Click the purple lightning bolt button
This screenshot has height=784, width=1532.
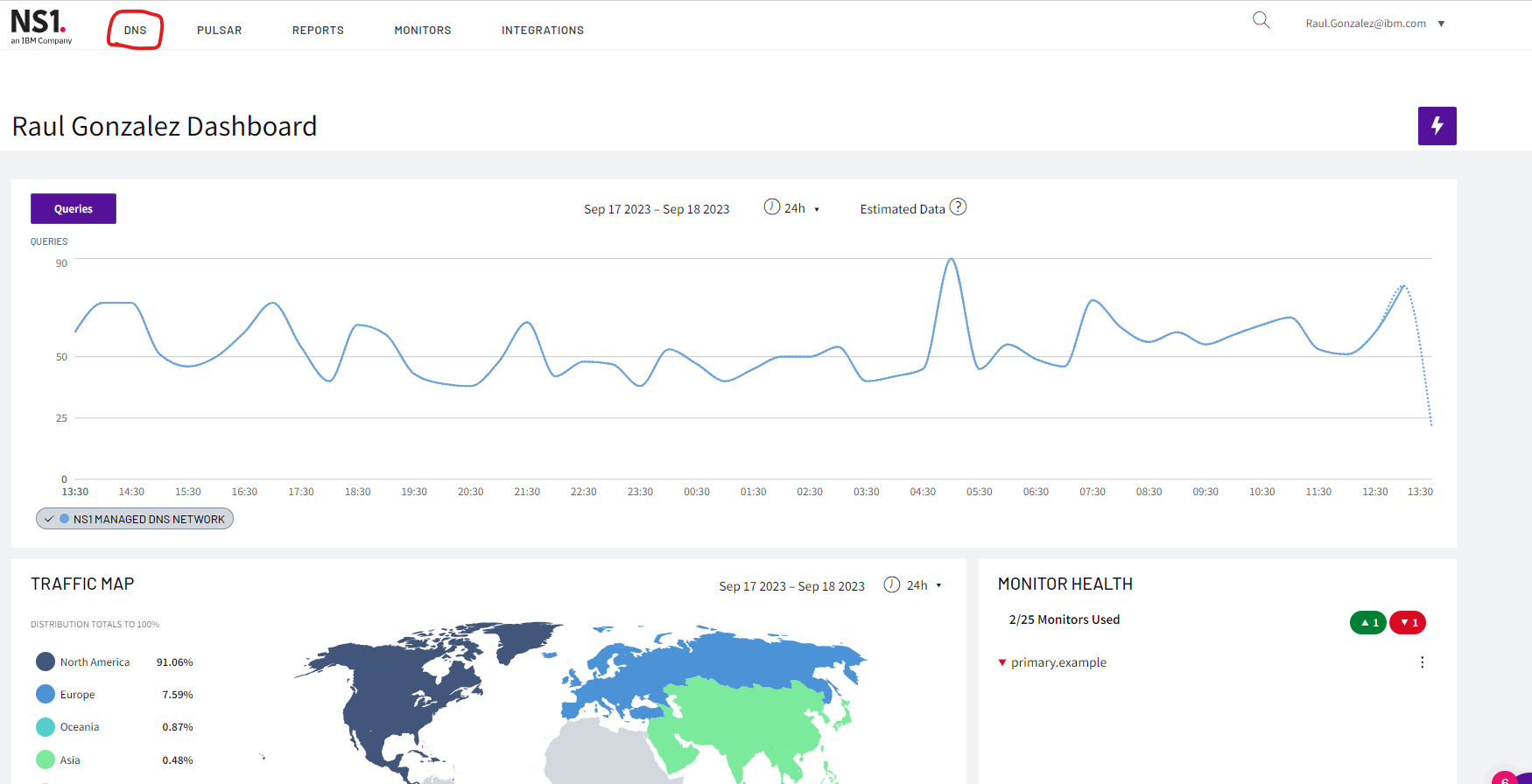point(1437,126)
